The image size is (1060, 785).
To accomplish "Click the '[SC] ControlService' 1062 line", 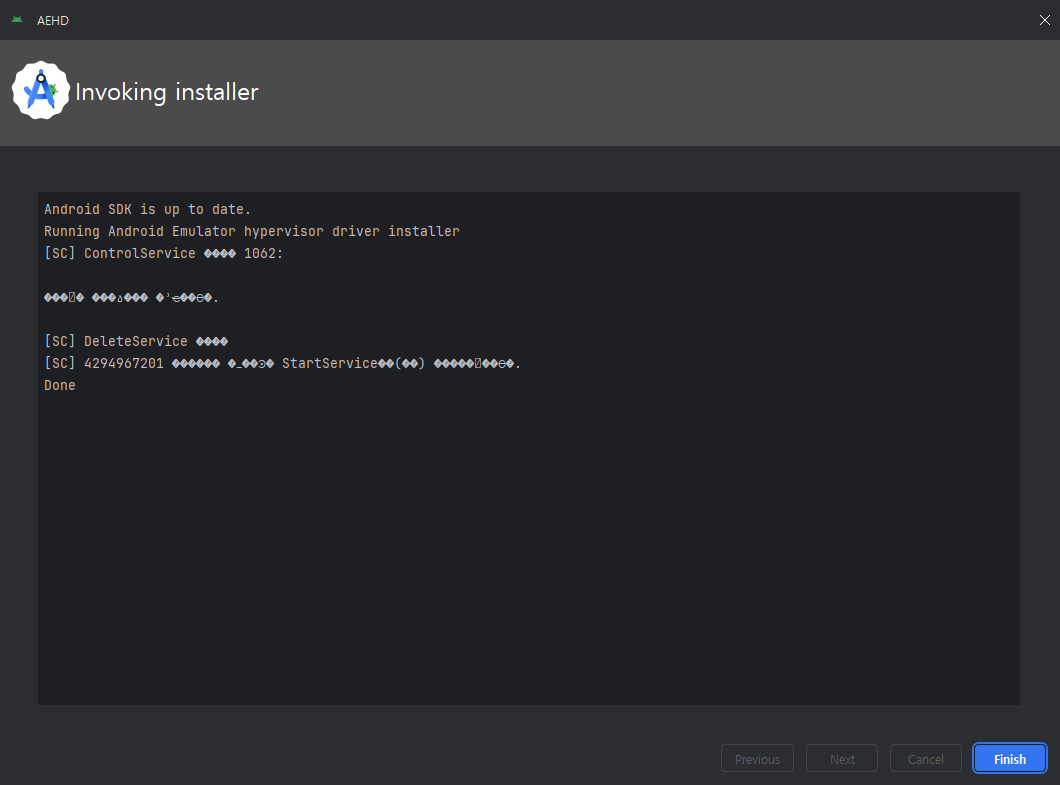I will pos(164,254).
